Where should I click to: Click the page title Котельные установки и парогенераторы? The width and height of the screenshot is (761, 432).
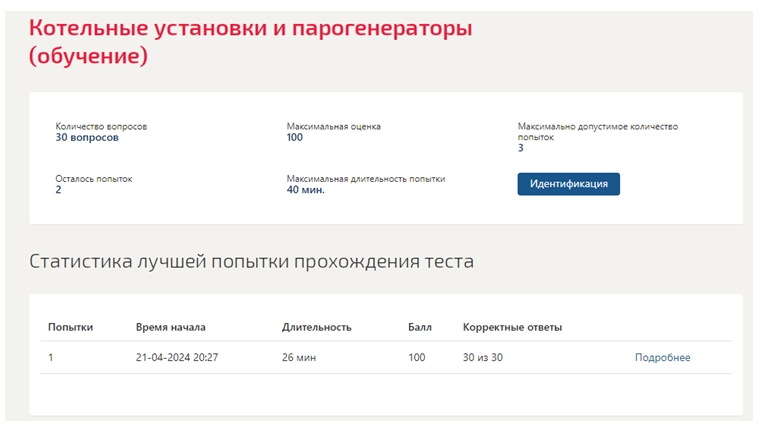(x=250, y=42)
